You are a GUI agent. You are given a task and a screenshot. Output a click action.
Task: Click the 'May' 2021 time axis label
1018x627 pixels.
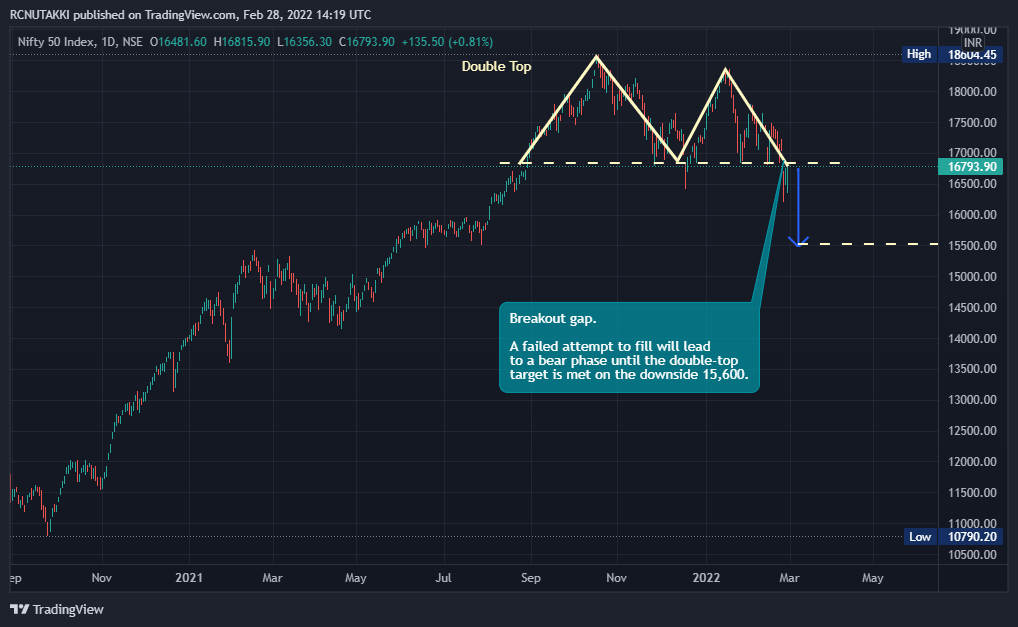point(355,578)
